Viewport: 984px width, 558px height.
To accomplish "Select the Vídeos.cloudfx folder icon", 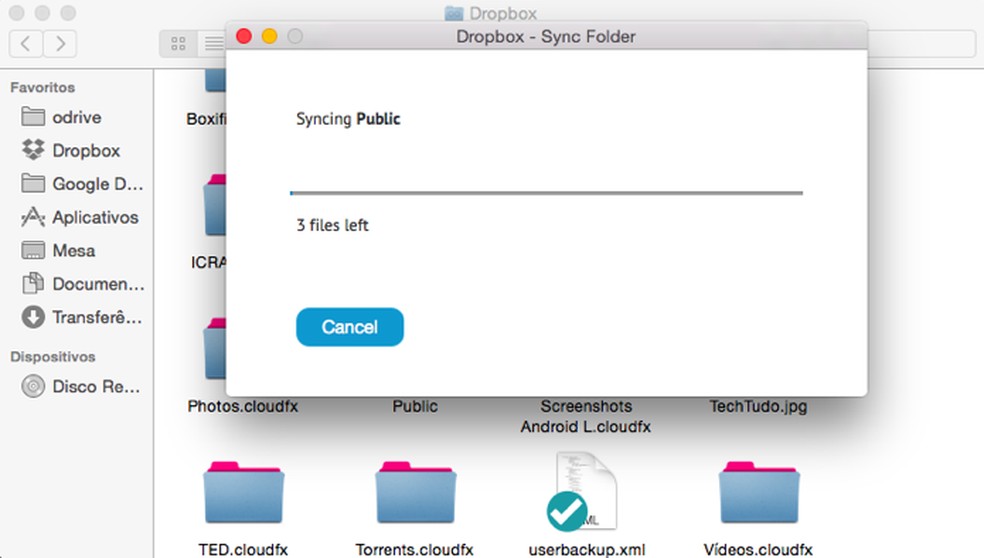I will click(759, 493).
